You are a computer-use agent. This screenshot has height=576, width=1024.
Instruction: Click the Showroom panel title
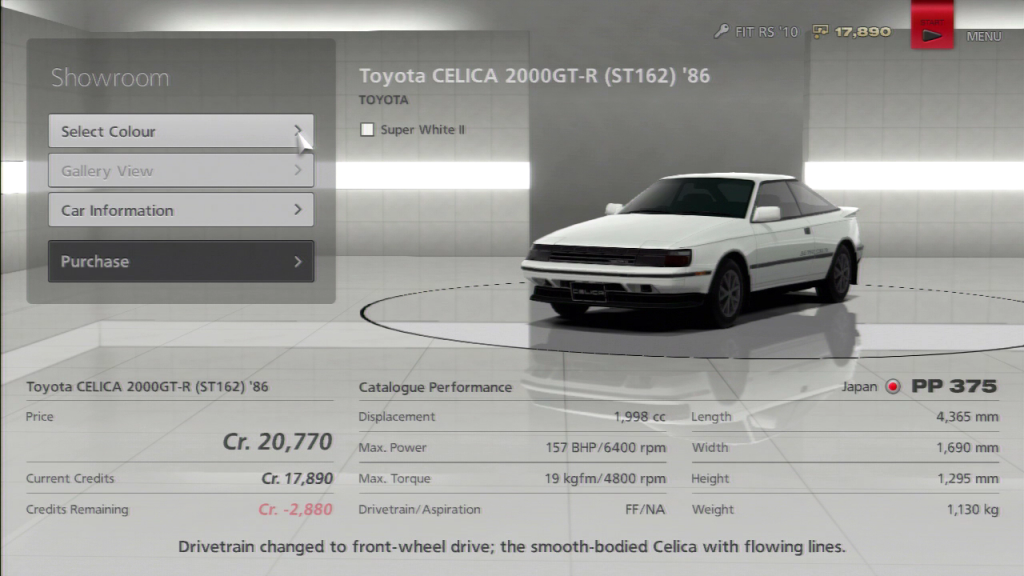(x=110, y=78)
